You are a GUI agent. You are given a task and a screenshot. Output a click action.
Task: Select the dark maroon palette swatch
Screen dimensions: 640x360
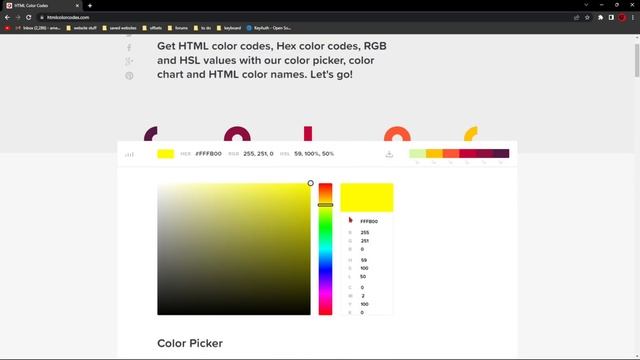484,153
